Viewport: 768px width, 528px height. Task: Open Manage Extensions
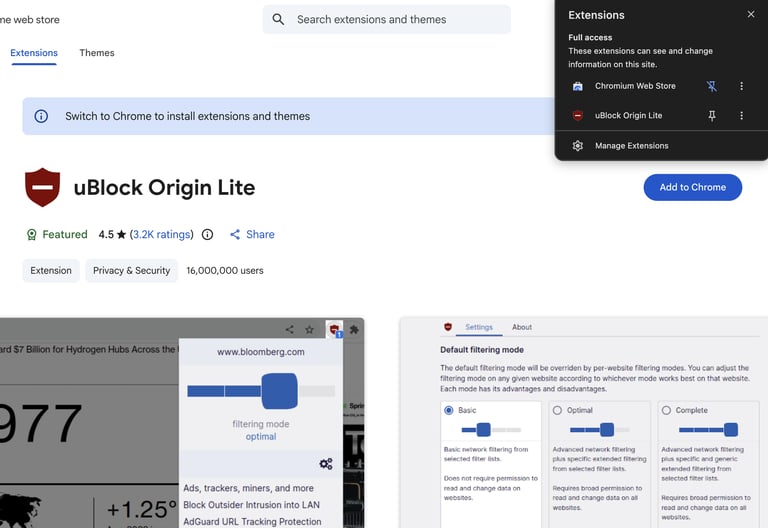click(x=661, y=146)
